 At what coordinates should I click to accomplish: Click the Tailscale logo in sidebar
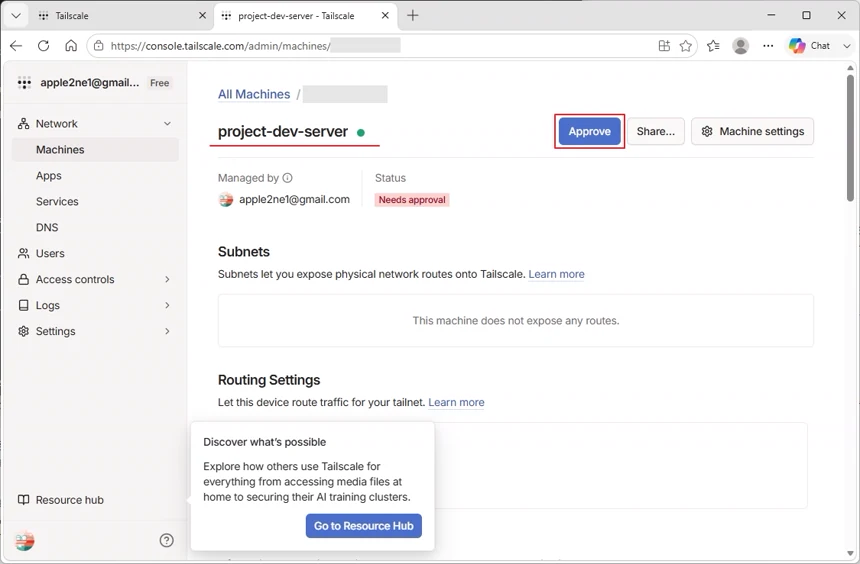pyautogui.click(x=24, y=83)
